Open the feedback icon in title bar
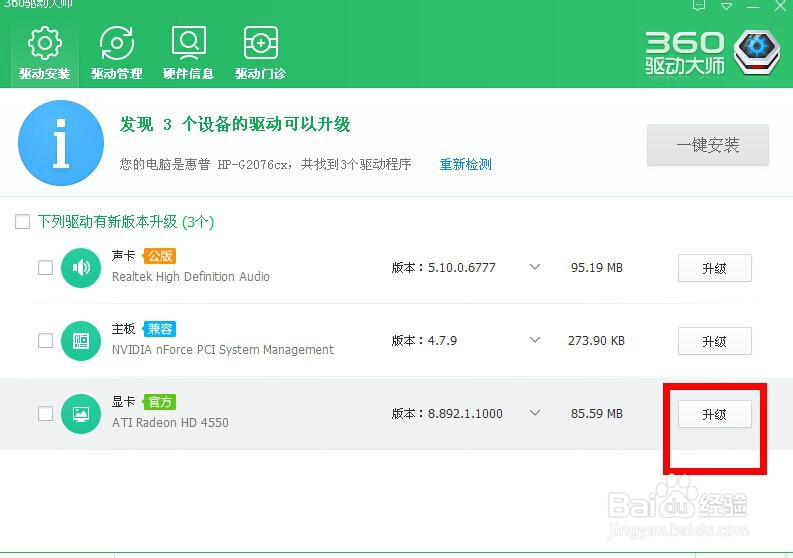This screenshot has width=793, height=558. (x=699, y=6)
